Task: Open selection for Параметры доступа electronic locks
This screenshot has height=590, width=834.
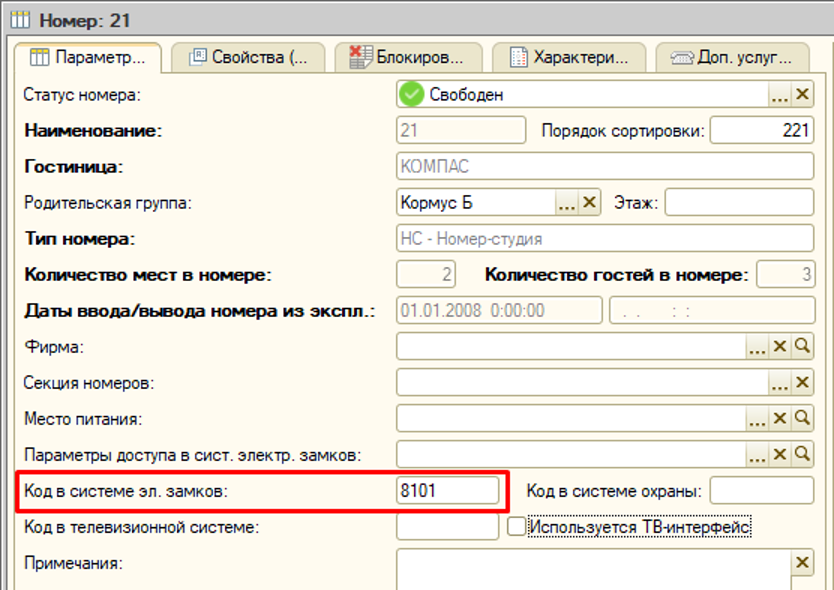Action: [x=757, y=455]
